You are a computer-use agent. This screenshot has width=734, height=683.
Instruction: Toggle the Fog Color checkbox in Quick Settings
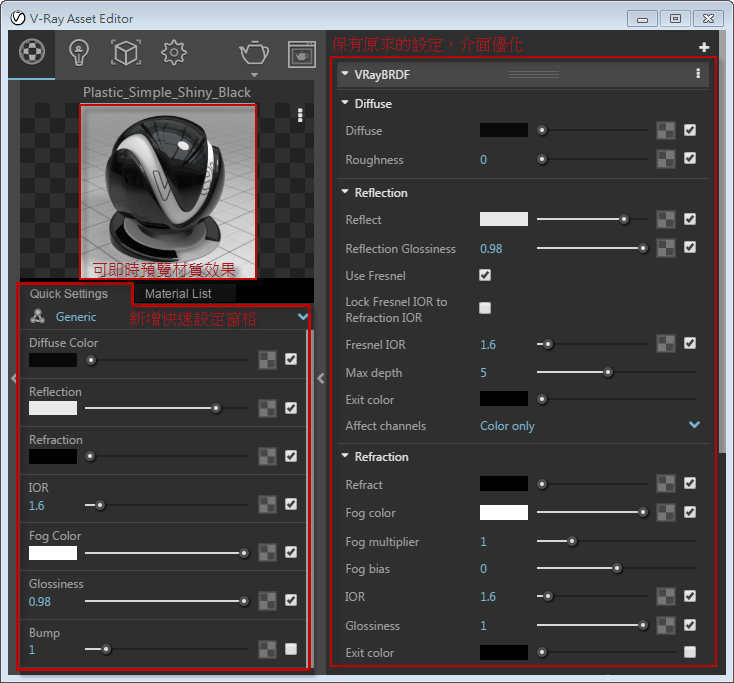[x=291, y=552]
